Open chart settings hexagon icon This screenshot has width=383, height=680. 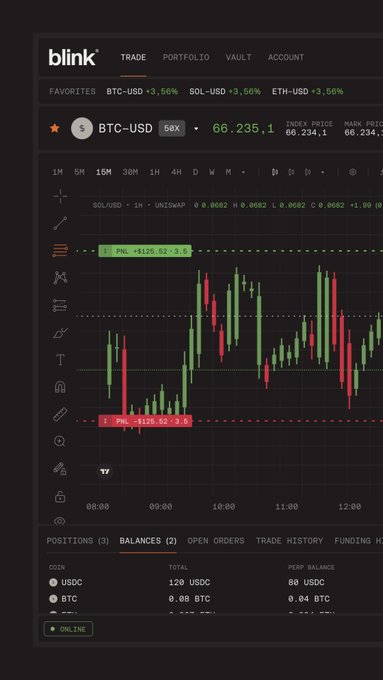(353, 172)
